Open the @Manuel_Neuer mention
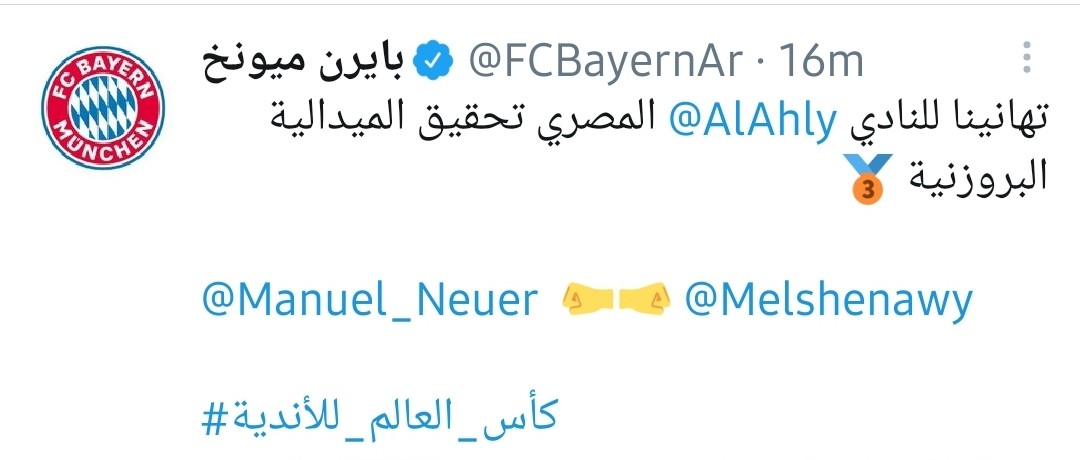1080x460 pixels. (x=369, y=299)
